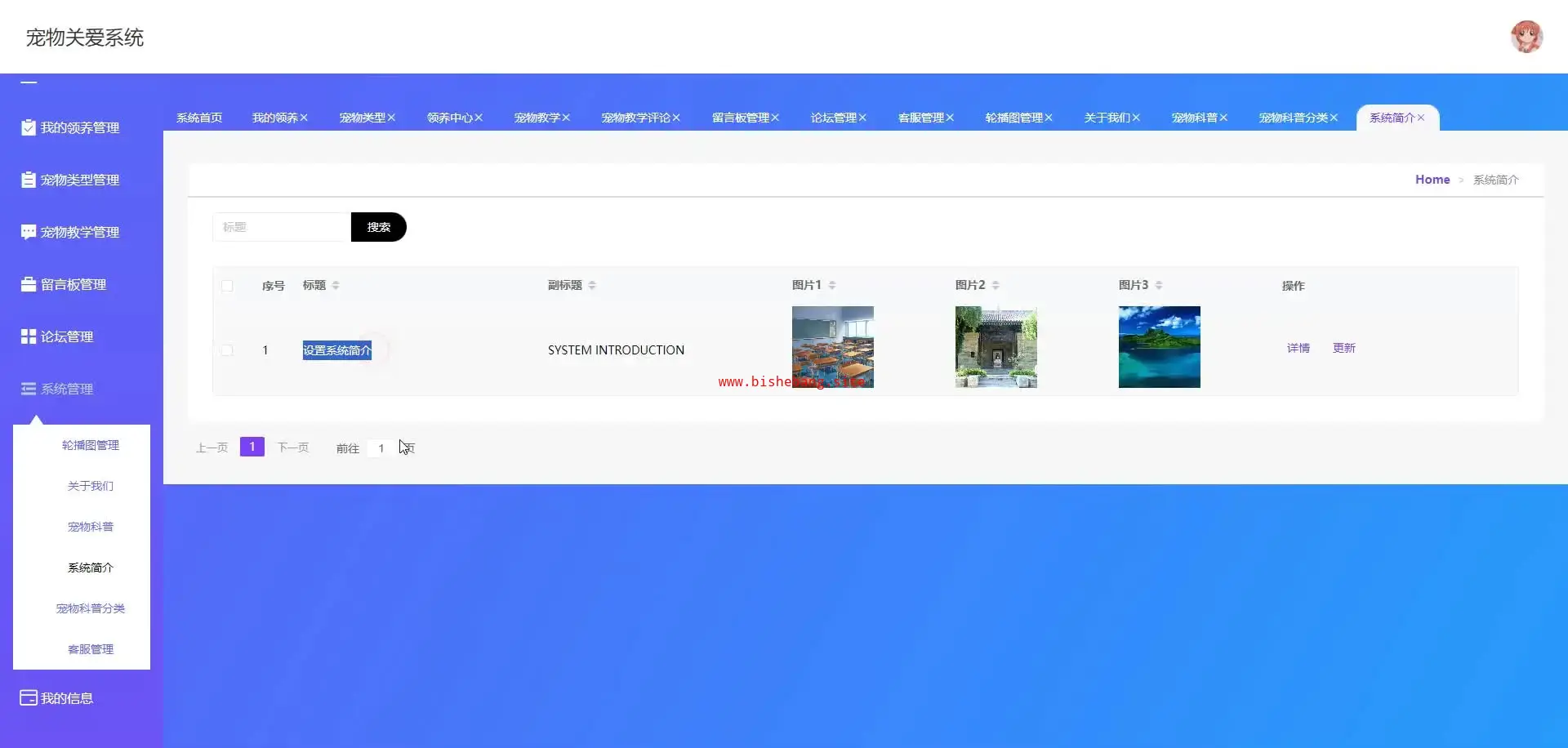Tick the select-all header checkbox
Screen dimensions: 1568x748
(227, 286)
